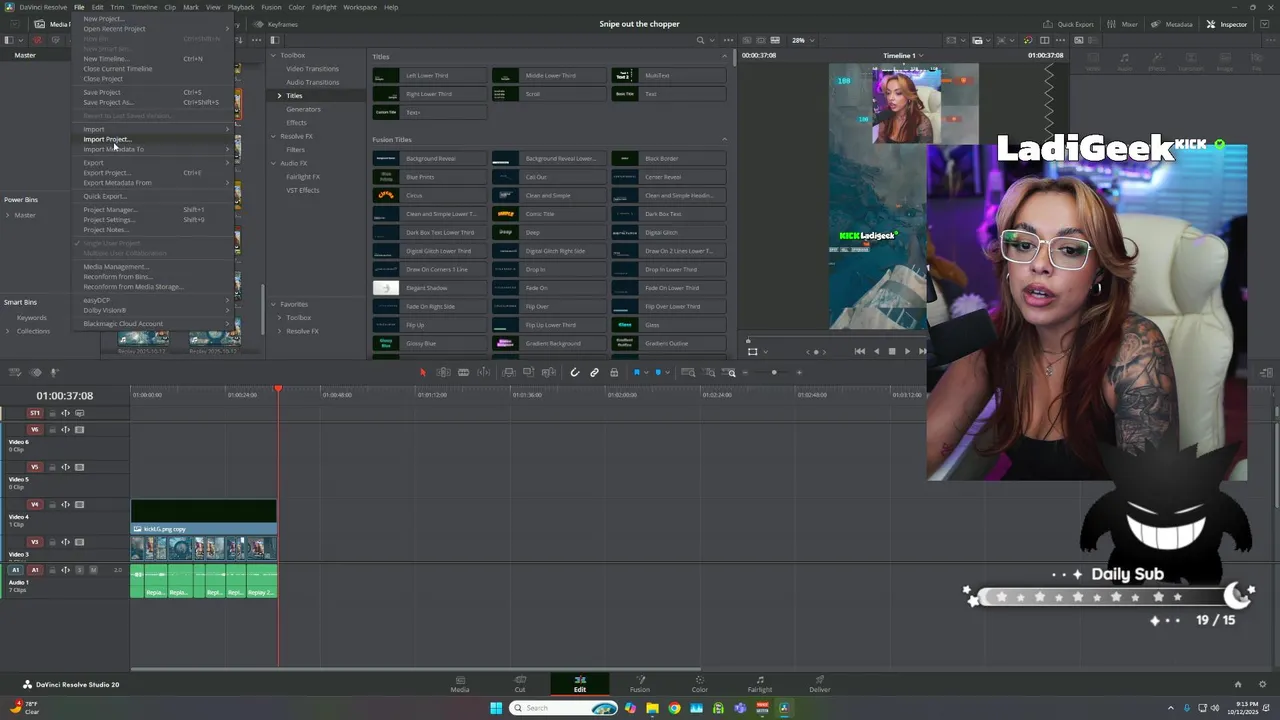Switch to the Deliver page
The width and height of the screenshot is (1280, 720).
click(x=820, y=684)
